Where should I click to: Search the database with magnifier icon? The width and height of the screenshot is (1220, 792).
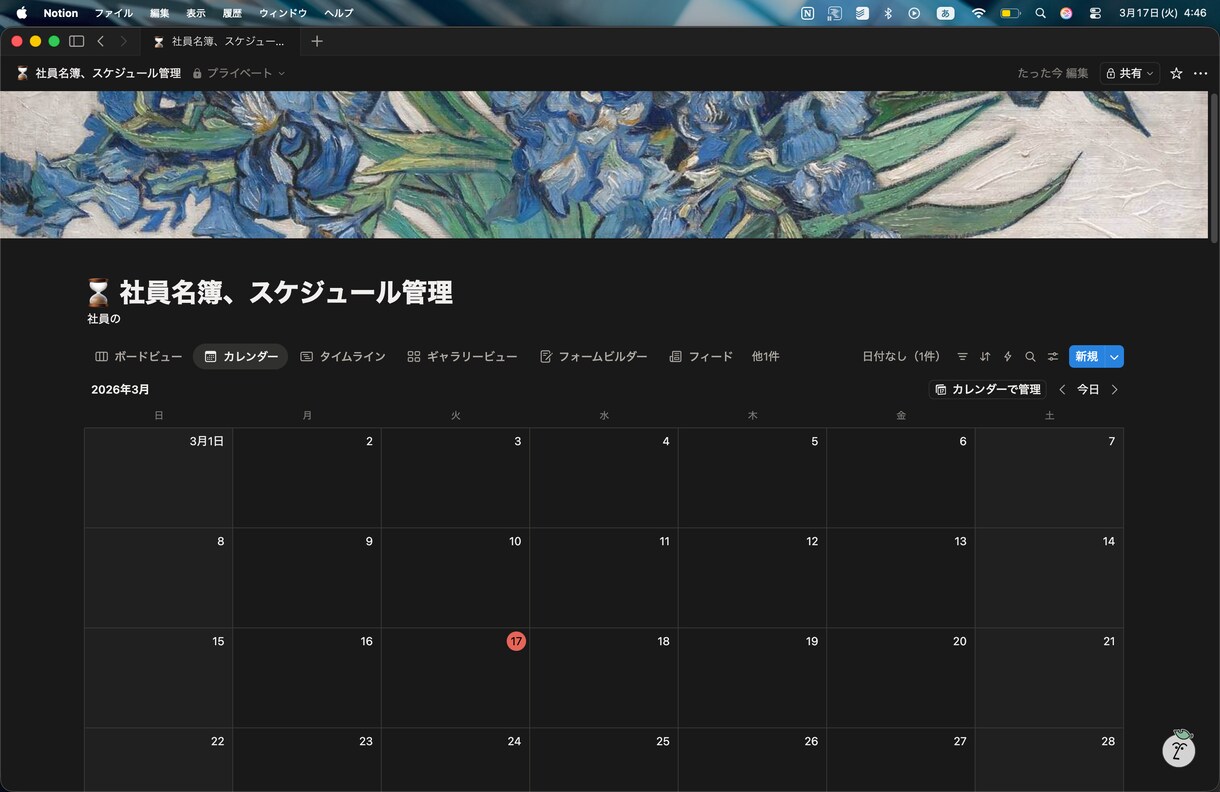click(x=1030, y=356)
